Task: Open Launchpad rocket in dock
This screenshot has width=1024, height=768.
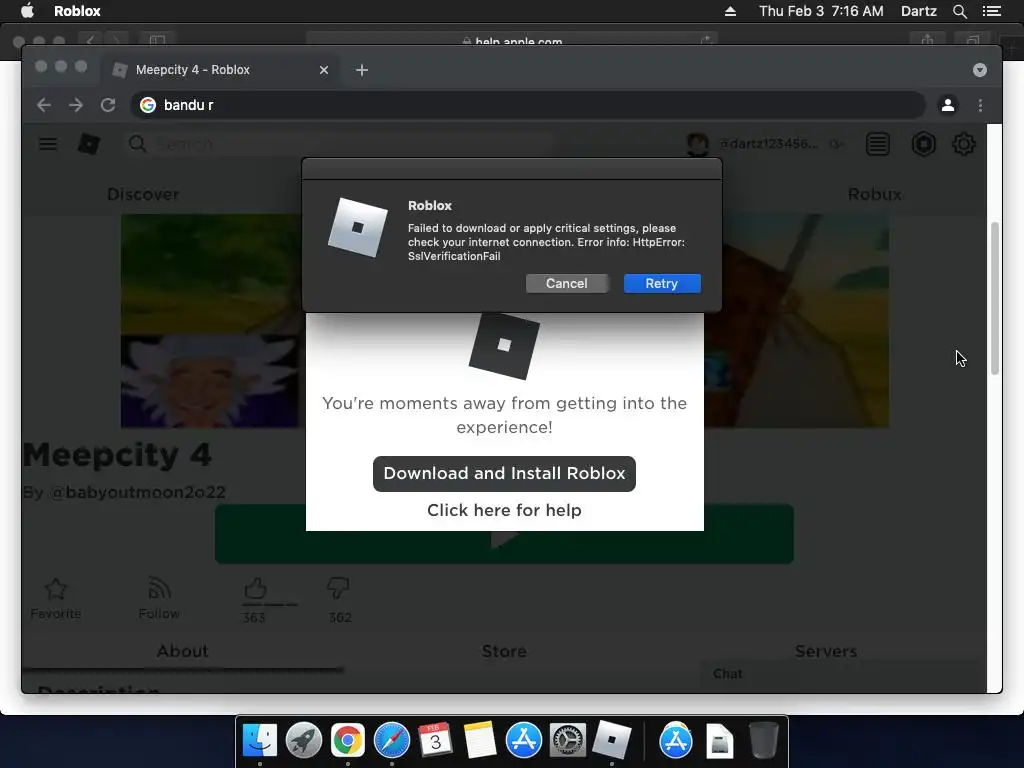Action: coord(304,740)
